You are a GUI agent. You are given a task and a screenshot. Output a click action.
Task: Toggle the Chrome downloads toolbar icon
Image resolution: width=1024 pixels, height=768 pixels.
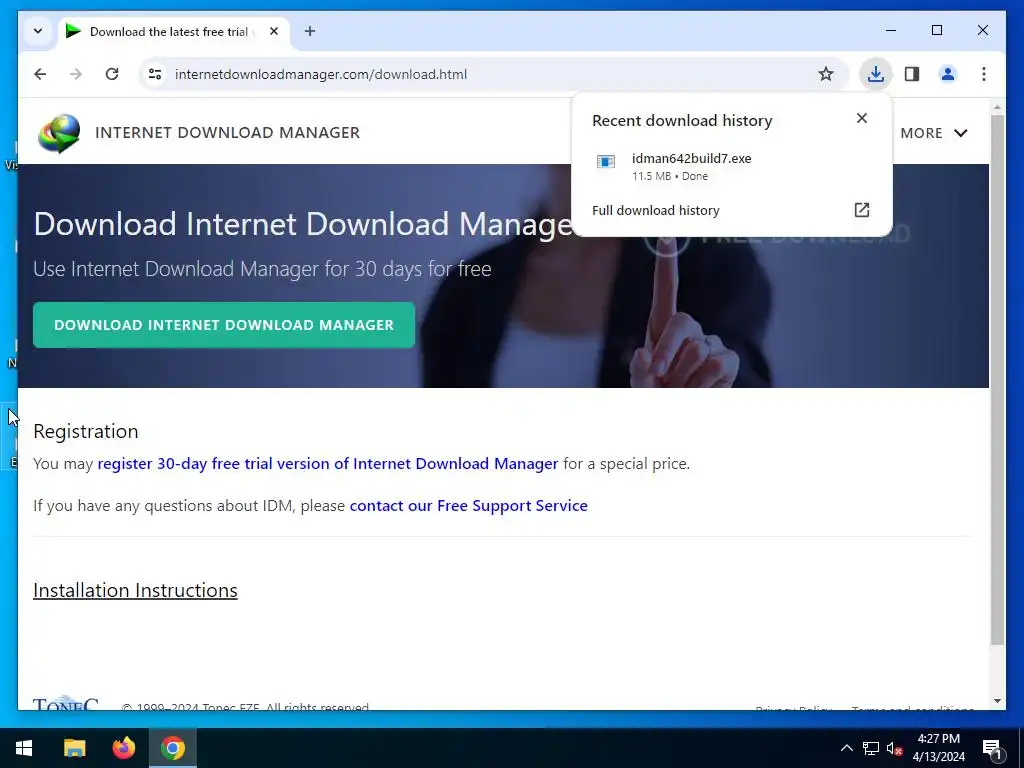pyautogui.click(x=875, y=74)
